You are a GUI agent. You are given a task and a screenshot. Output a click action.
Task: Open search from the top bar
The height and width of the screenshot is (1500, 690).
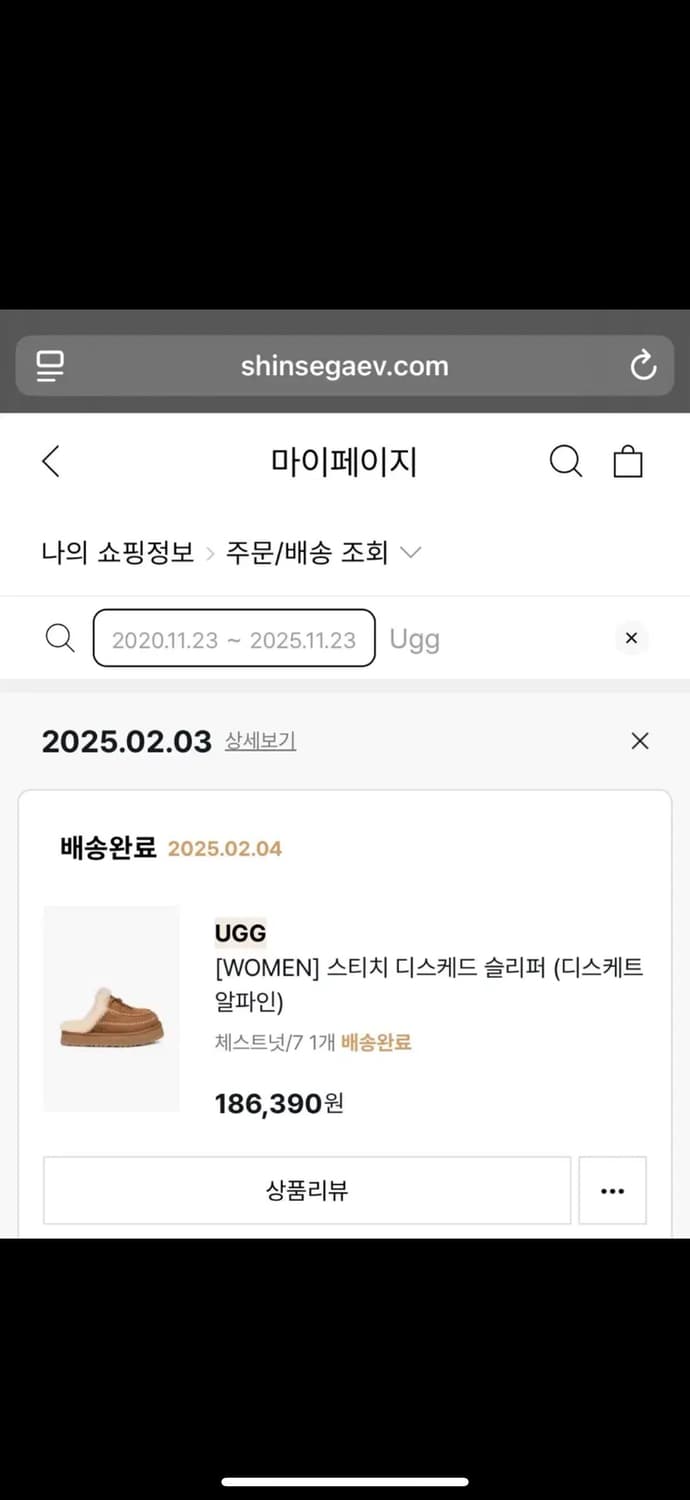[566, 461]
